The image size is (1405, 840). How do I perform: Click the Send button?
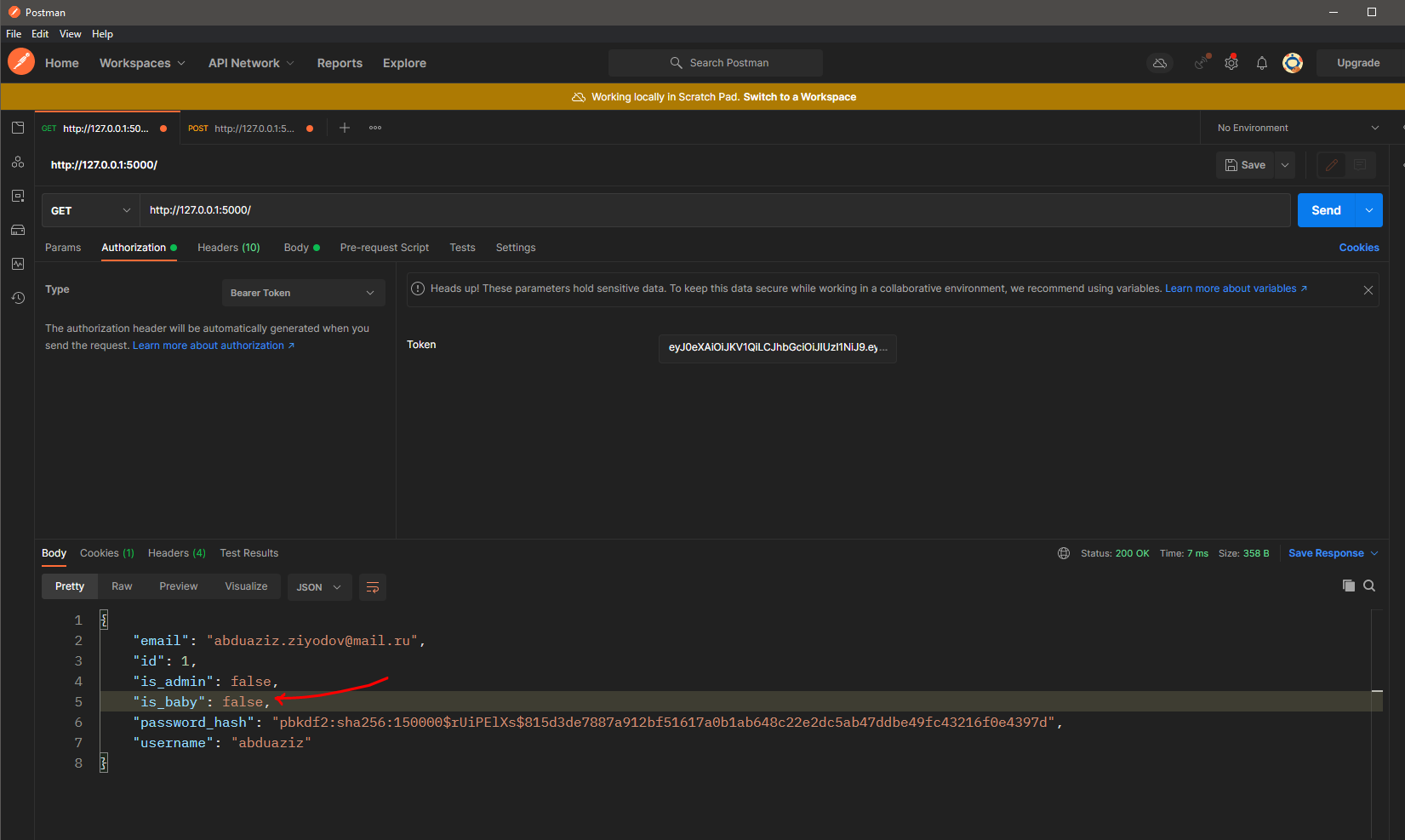point(1326,210)
